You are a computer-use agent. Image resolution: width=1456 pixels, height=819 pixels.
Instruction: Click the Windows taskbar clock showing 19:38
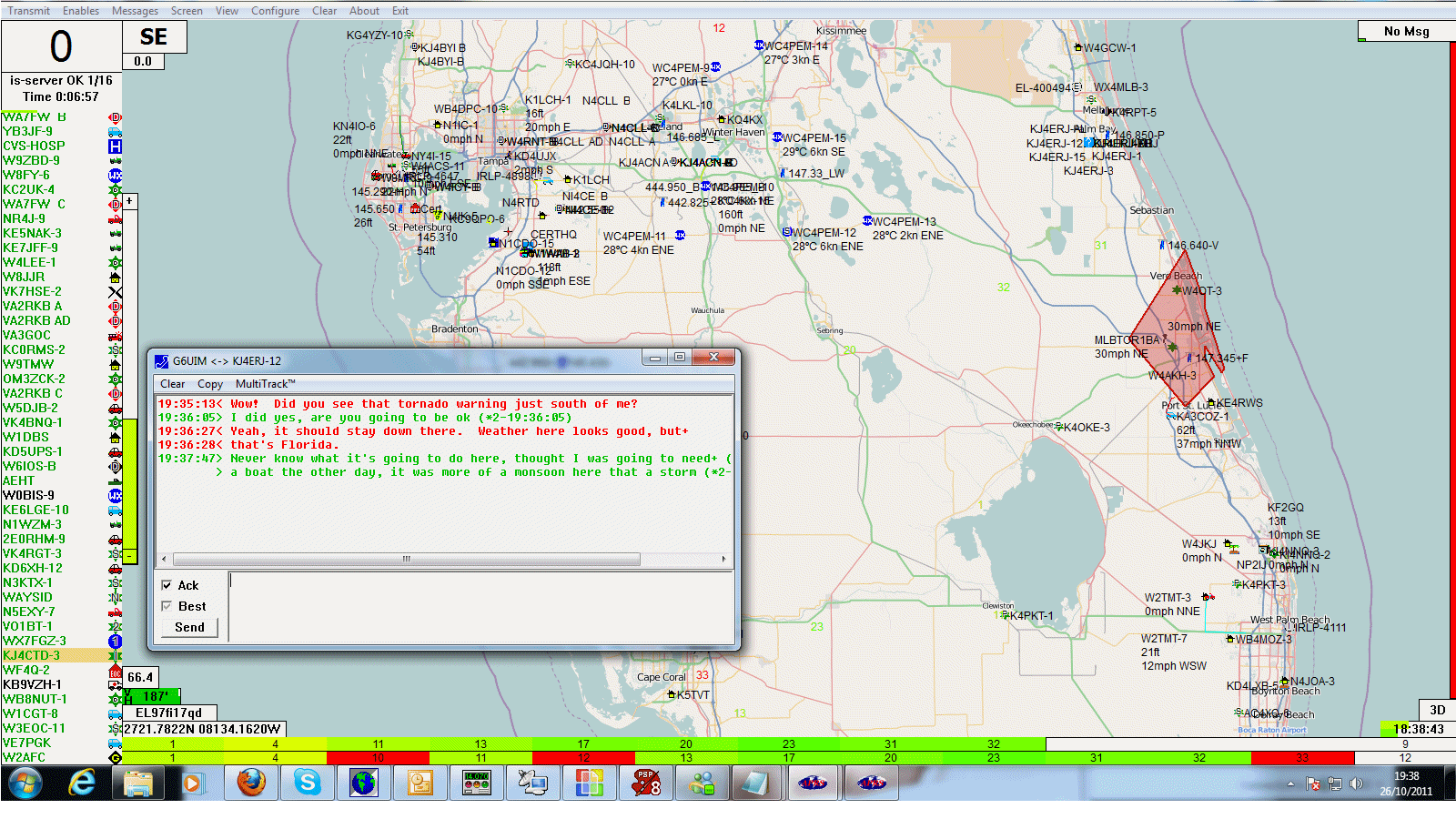coord(1406,784)
